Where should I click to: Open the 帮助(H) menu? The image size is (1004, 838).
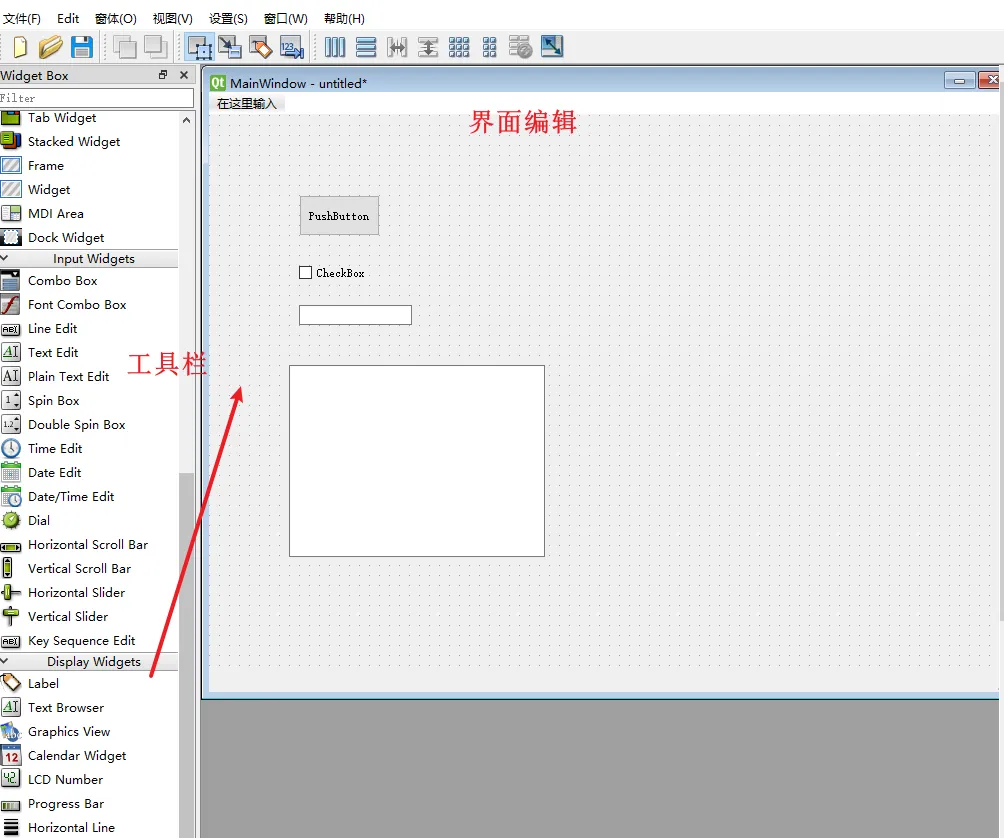344,19
